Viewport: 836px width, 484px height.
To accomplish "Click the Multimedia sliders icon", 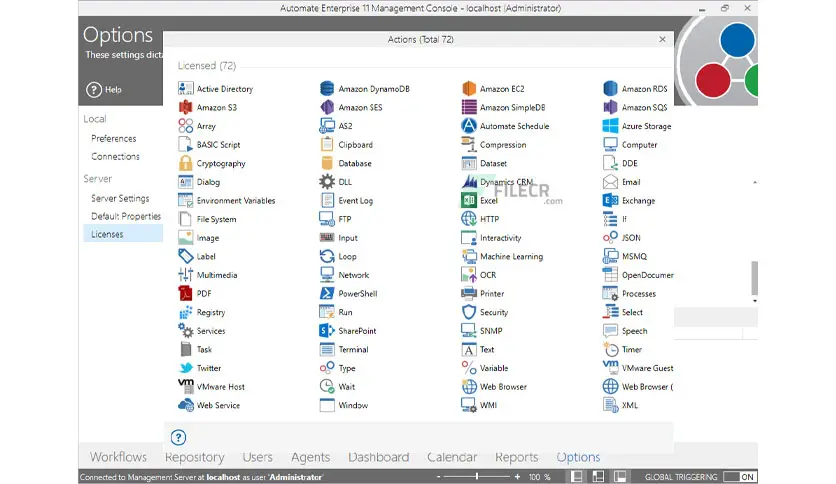I will [186, 275].
